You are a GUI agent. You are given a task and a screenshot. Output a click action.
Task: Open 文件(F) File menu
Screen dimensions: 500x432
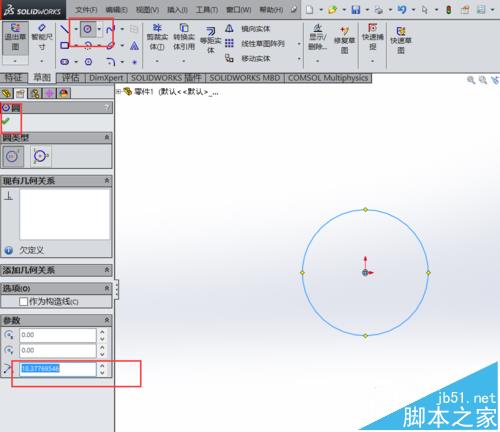pos(86,10)
